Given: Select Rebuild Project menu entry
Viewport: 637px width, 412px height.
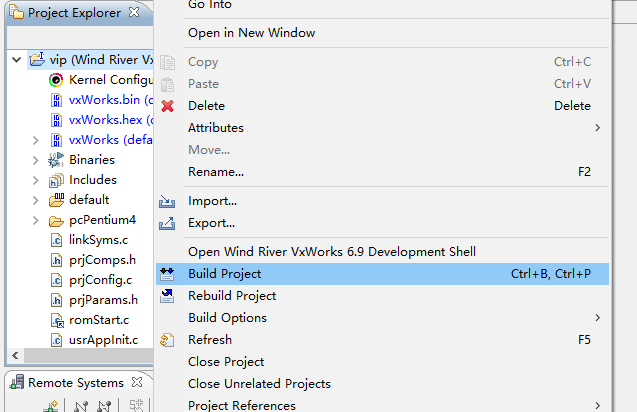Looking at the screenshot, I should click(382, 295).
